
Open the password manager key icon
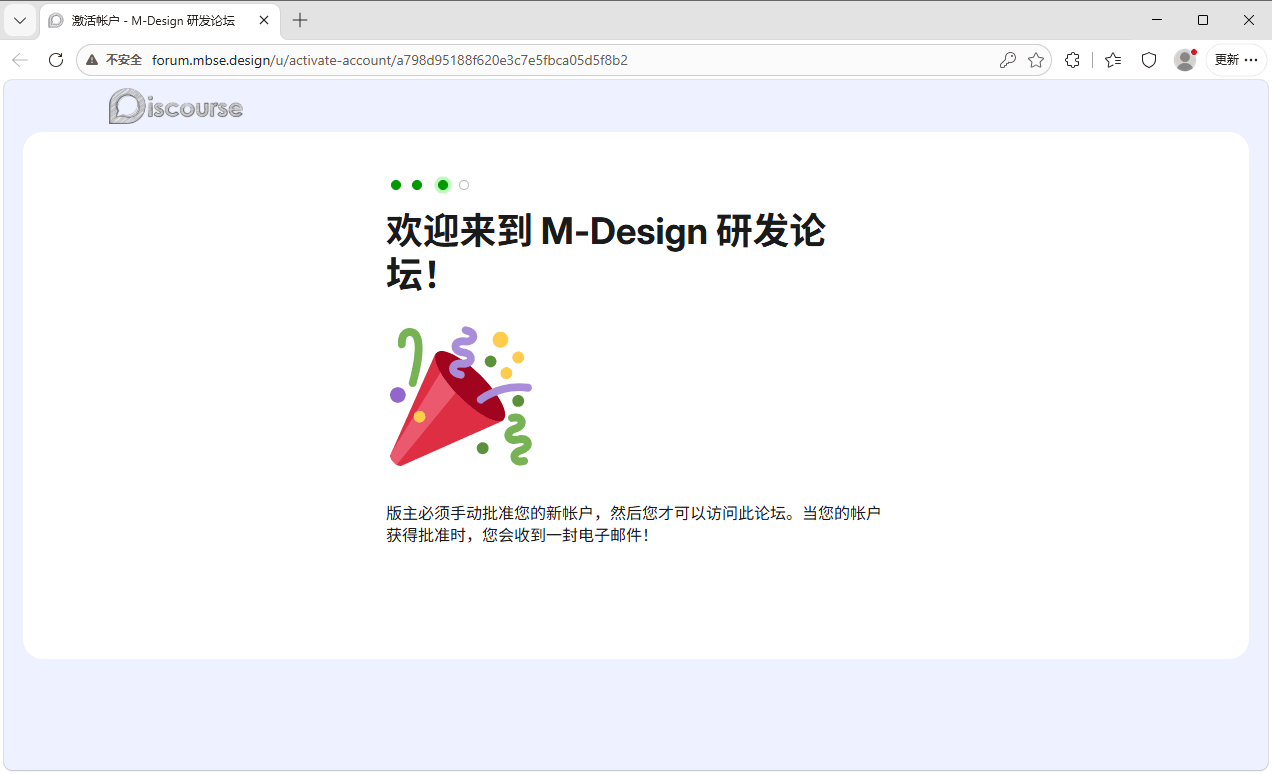tap(1008, 60)
